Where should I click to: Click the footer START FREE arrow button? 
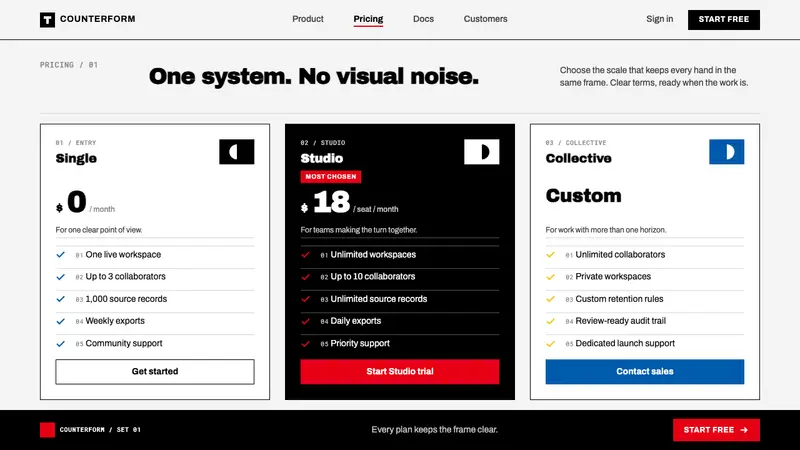pyautogui.click(x=716, y=430)
